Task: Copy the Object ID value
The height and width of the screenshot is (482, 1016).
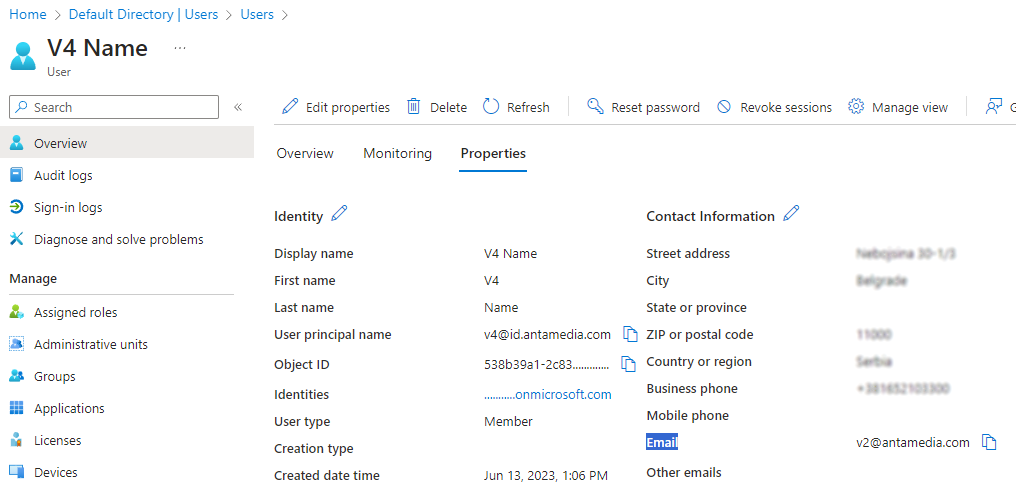Action: (x=628, y=364)
